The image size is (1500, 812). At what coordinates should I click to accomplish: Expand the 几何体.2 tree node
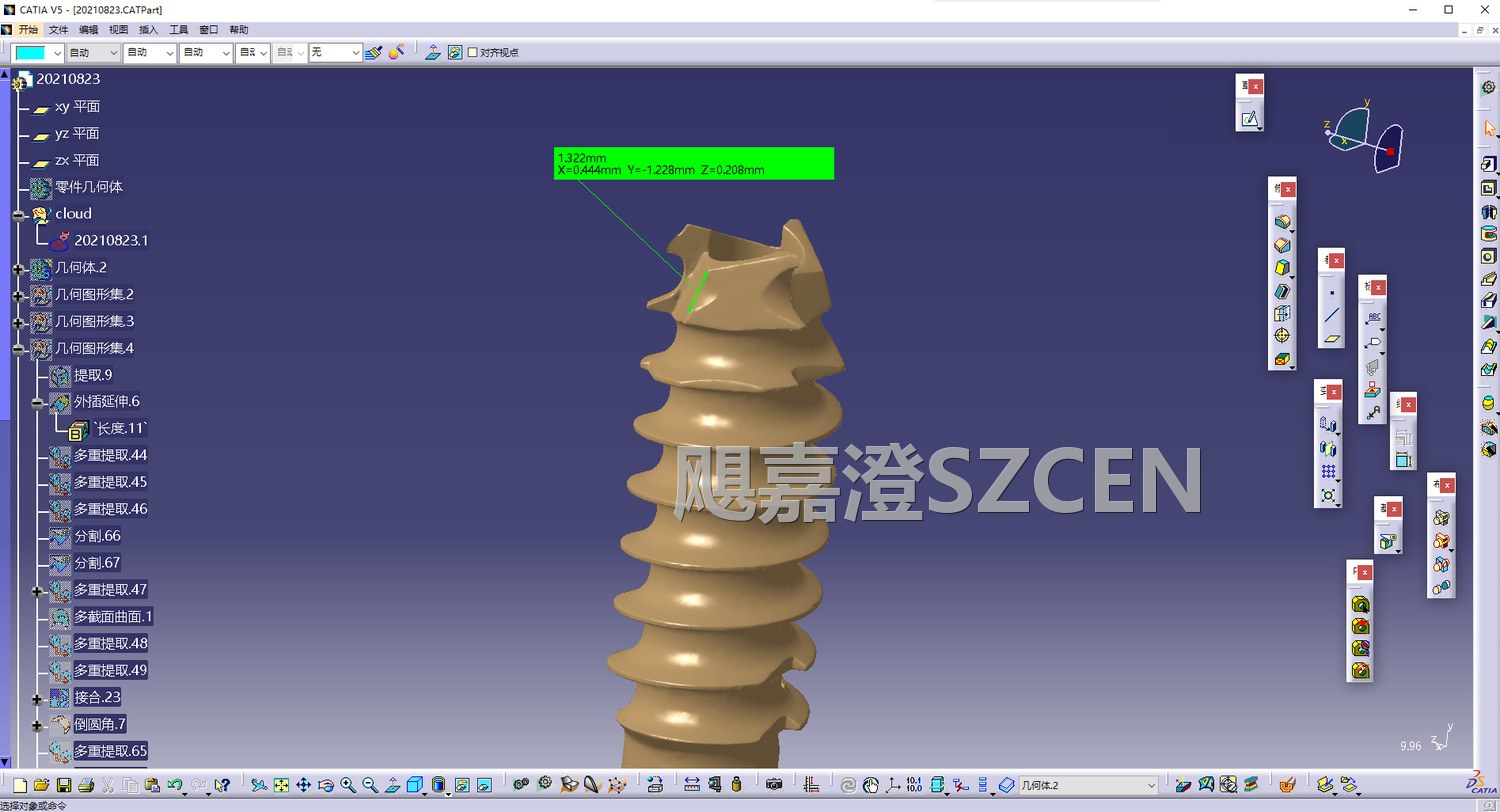pyautogui.click(x=19, y=268)
